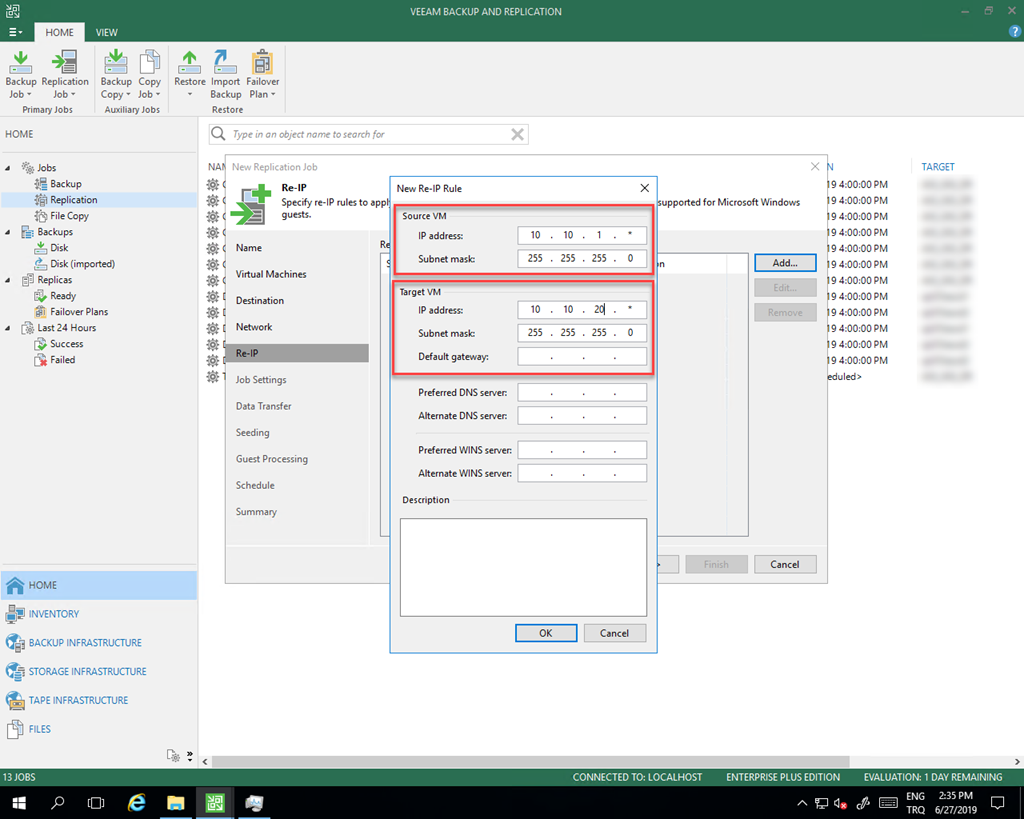The height and width of the screenshot is (819, 1024).
Task: Click the Description text box
Action: click(x=523, y=568)
